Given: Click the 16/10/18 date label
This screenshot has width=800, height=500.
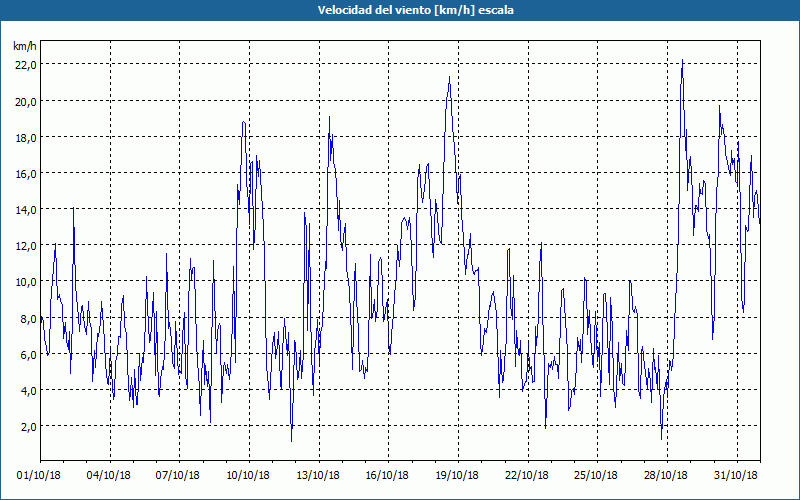Looking at the screenshot, I should pyautogui.click(x=387, y=475).
